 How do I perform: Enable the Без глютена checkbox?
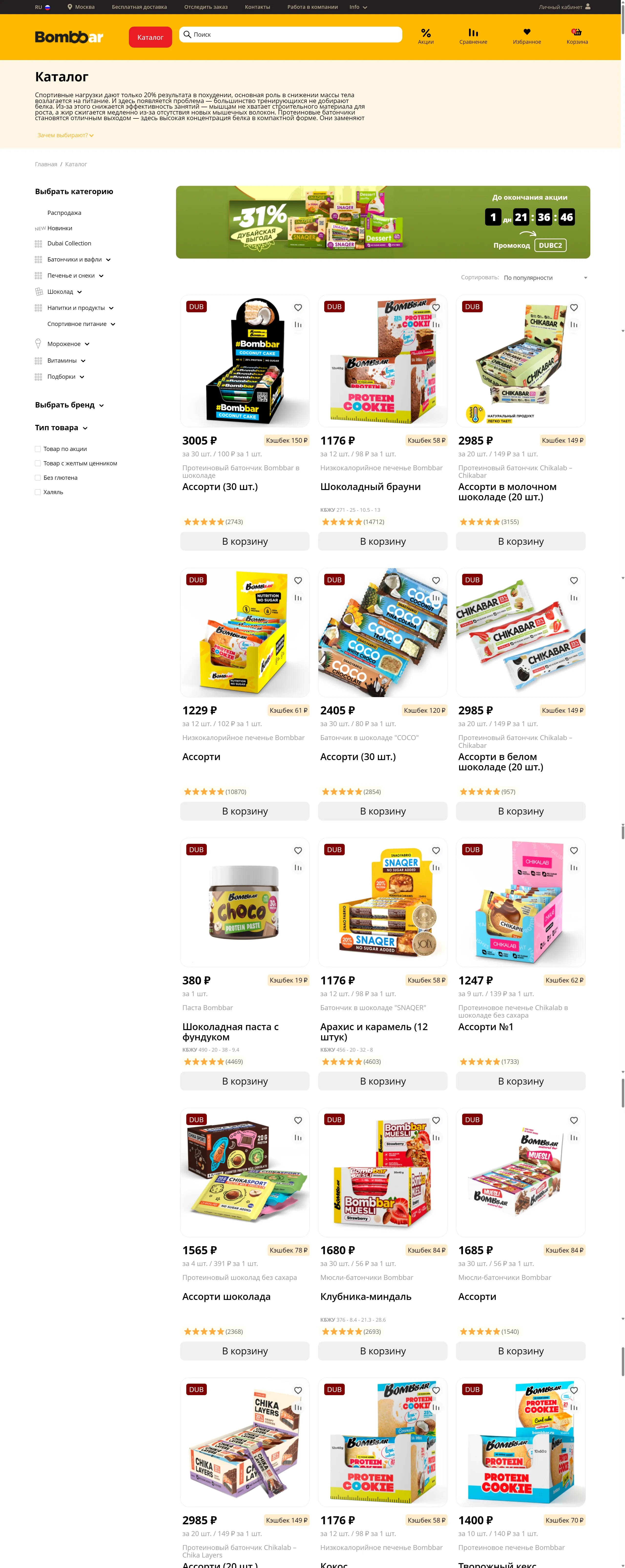click(x=38, y=478)
